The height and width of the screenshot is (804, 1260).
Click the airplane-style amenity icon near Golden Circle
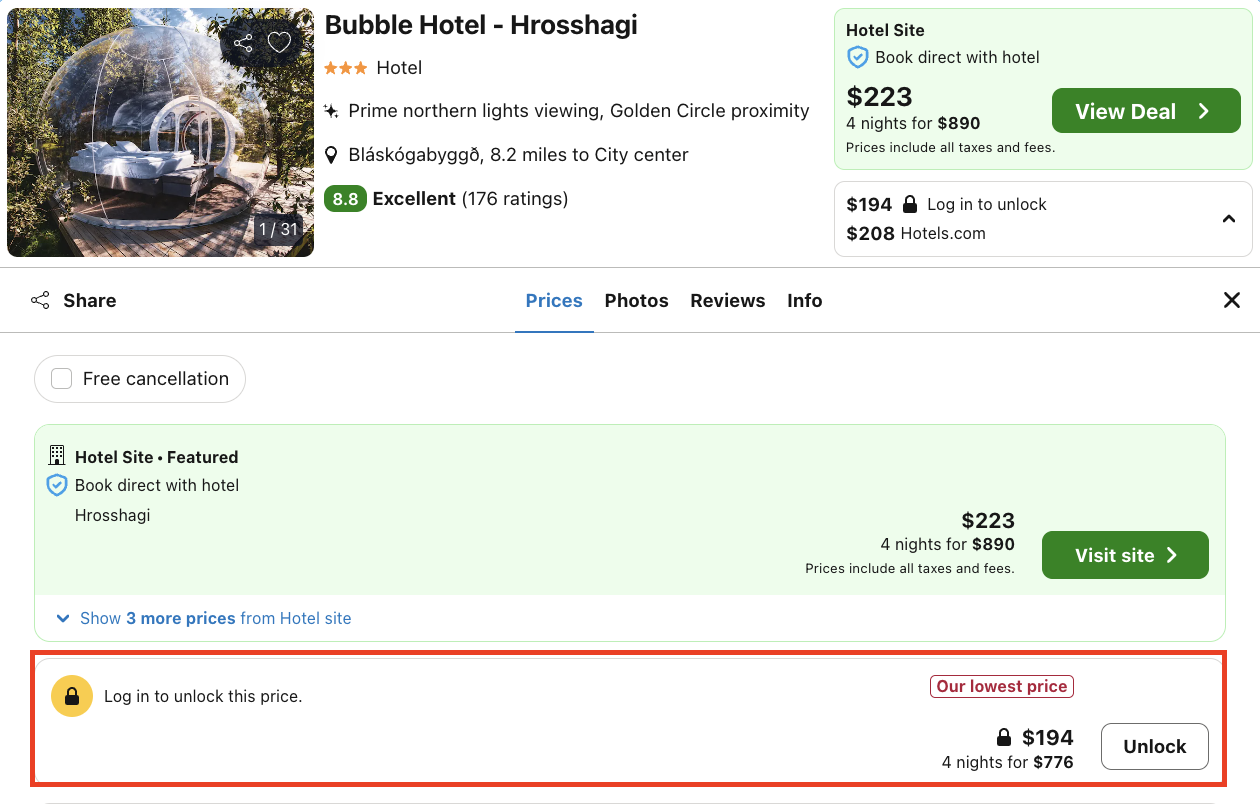pos(331,110)
